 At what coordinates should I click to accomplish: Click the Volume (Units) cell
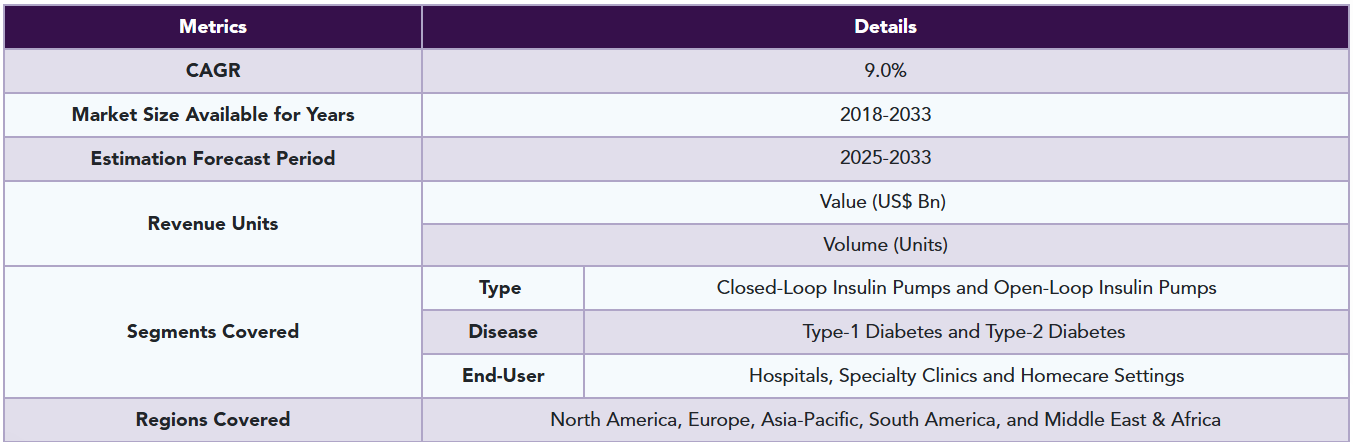click(x=885, y=245)
